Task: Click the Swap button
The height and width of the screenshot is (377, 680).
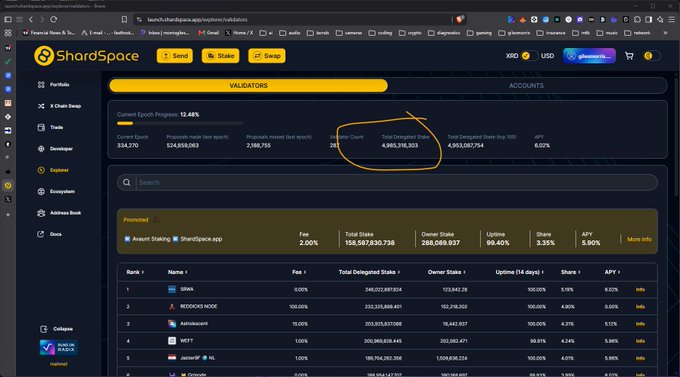Action: coord(267,56)
